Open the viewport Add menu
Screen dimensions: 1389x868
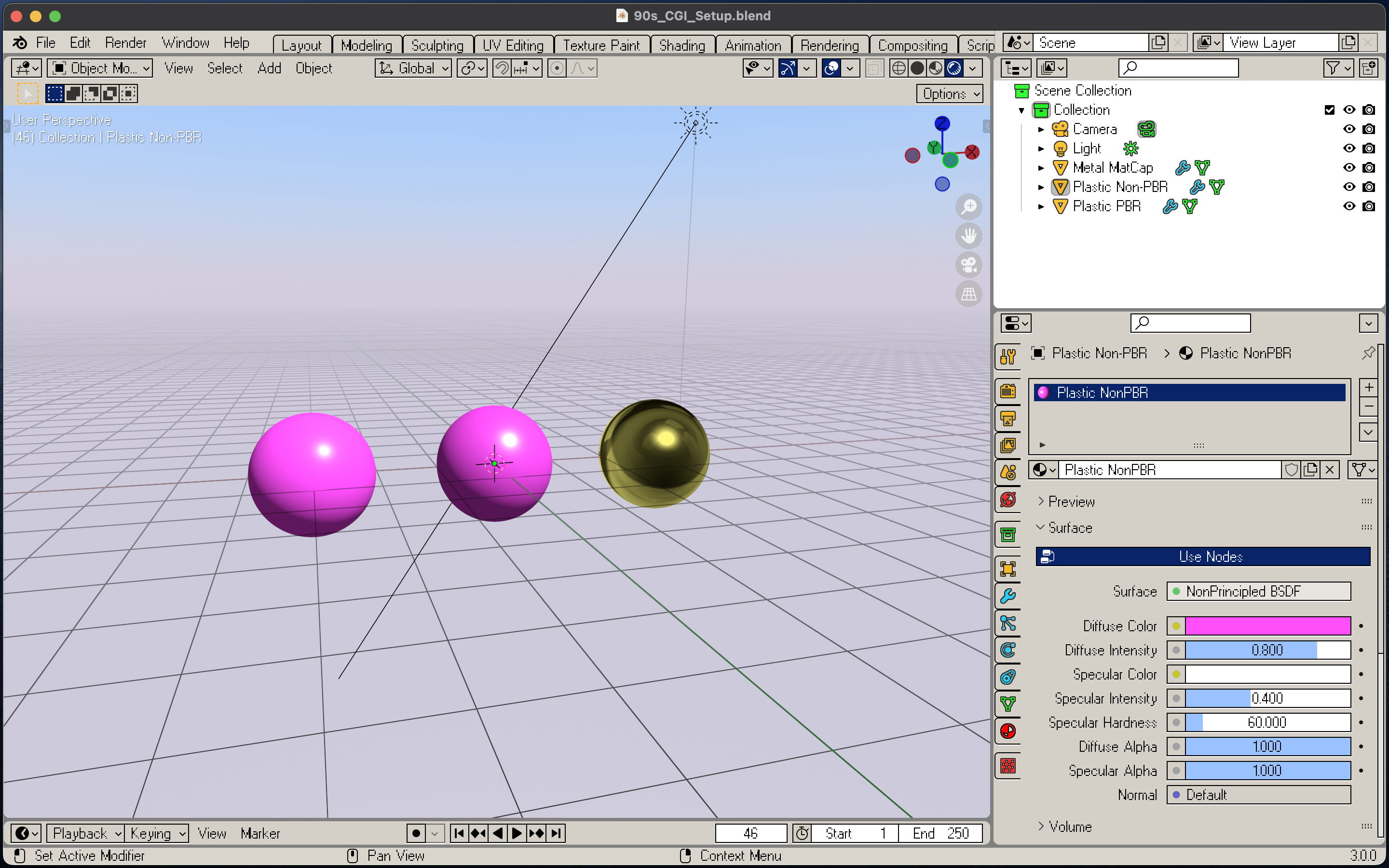click(x=269, y=68)
